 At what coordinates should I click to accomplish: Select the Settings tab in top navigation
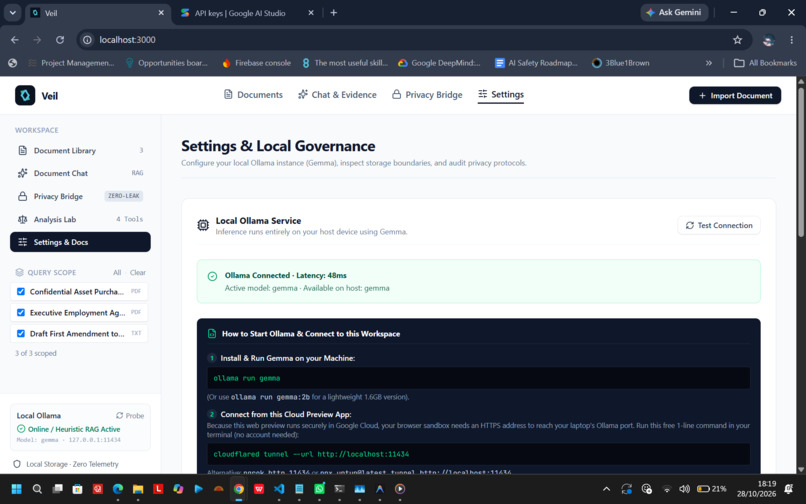(x=501, y=94)
